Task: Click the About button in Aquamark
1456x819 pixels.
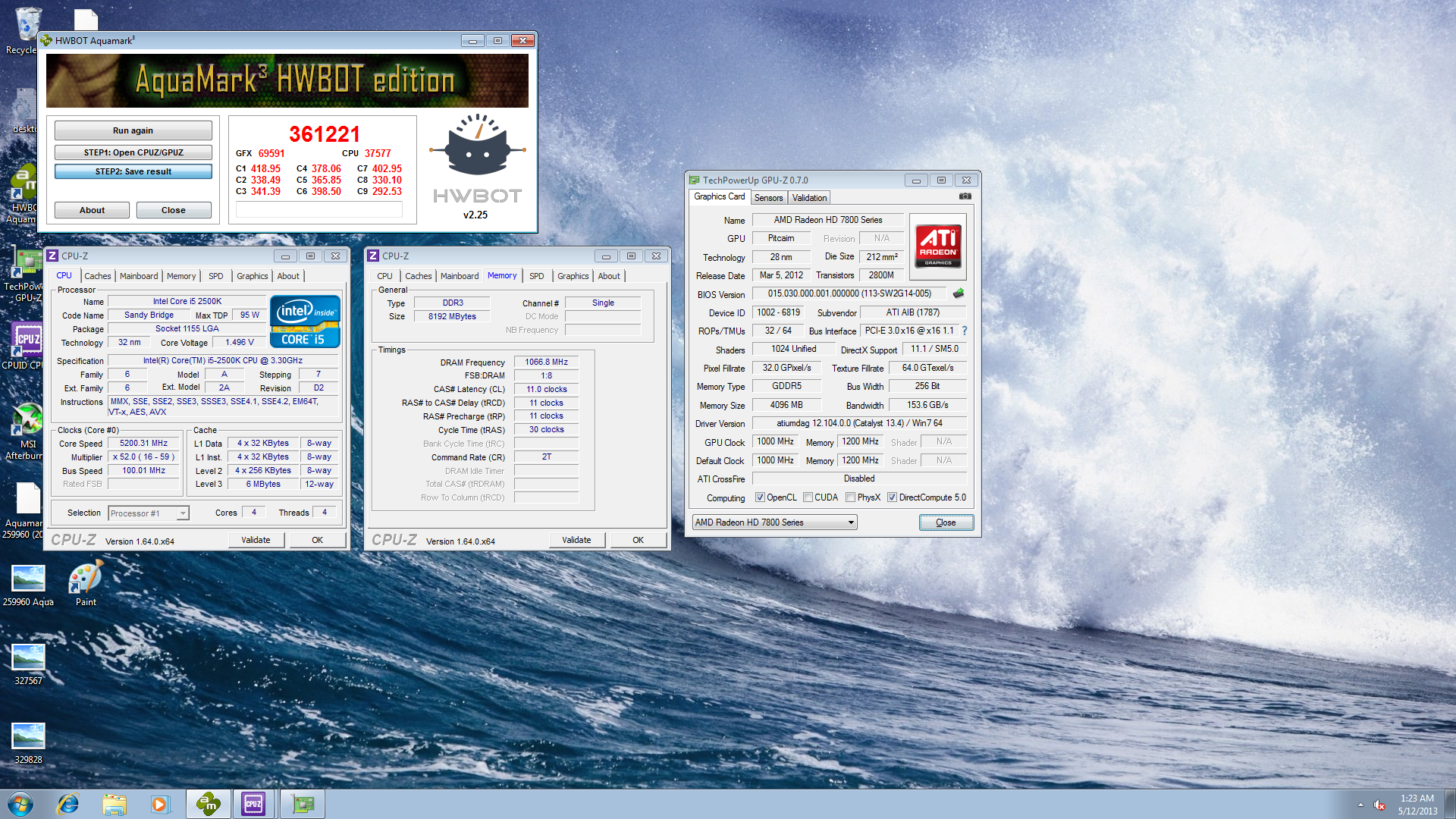Action: coord(92,210)
